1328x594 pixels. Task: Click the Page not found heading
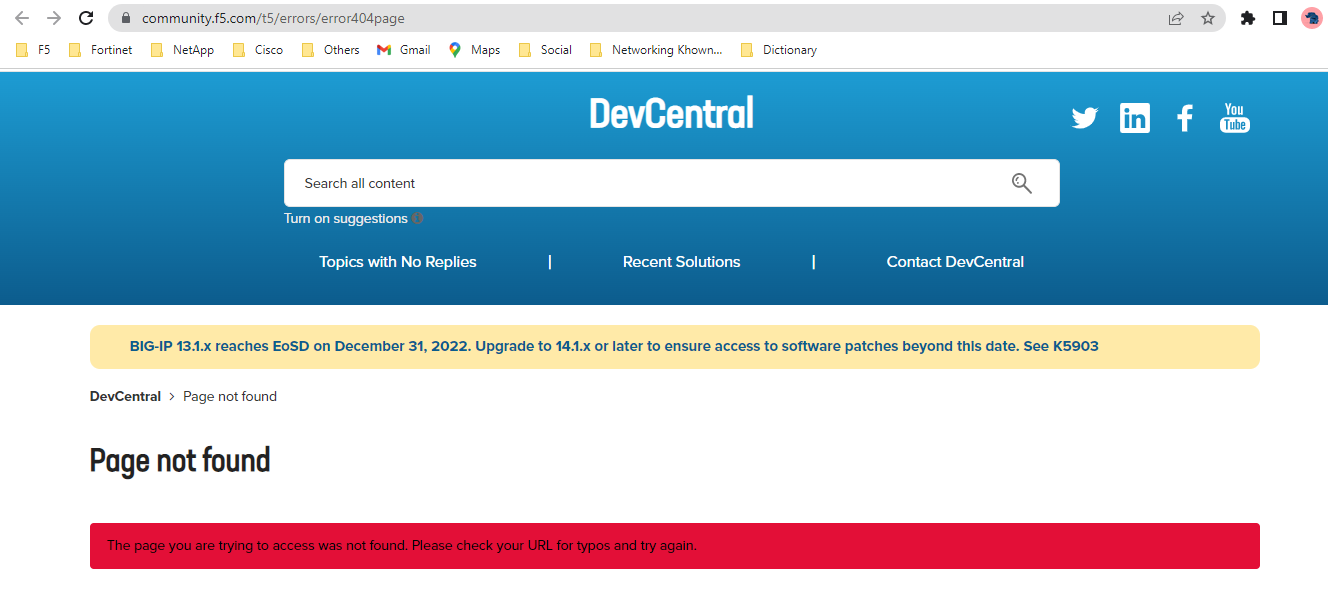point(180,460)
